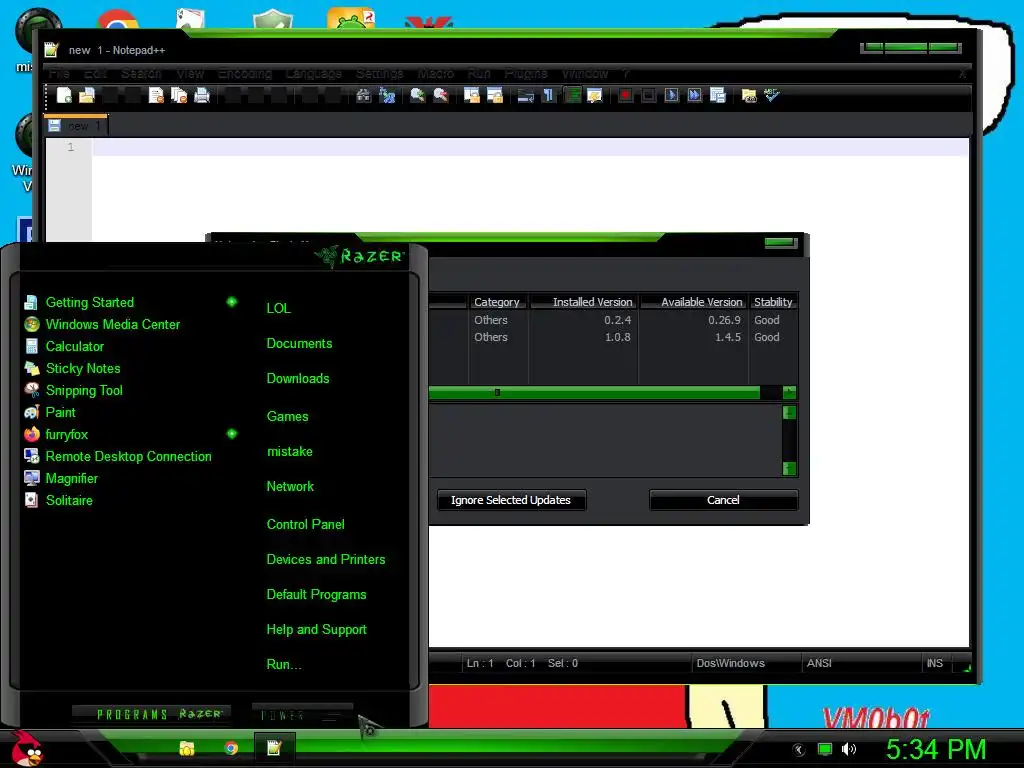Select the 'new 1' document tab
This screenshot has width=1024, height=768.
point(76,125)
